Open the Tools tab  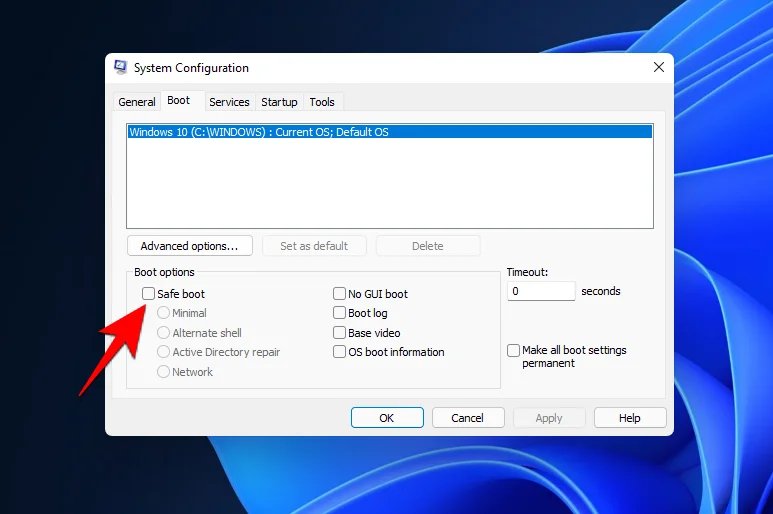[322, 102]
